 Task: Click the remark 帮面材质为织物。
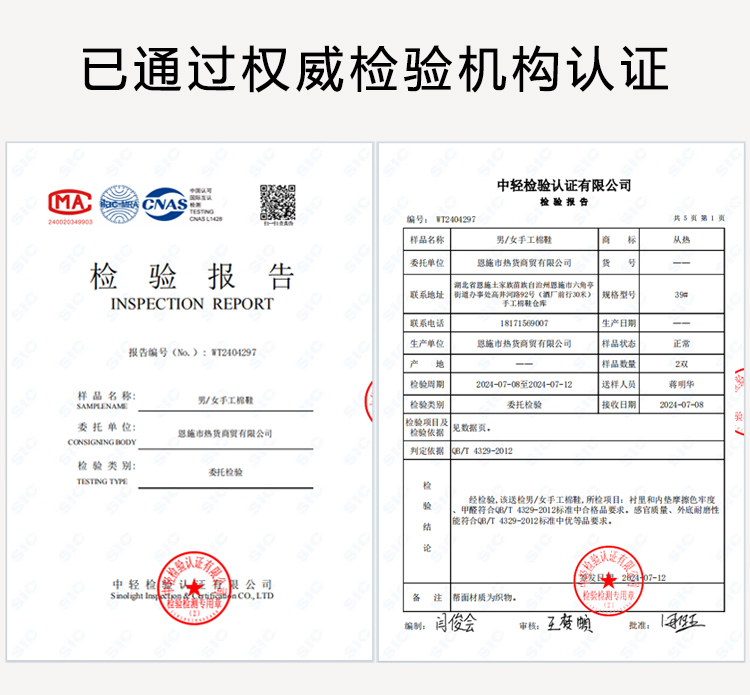(x=485, y=597)
